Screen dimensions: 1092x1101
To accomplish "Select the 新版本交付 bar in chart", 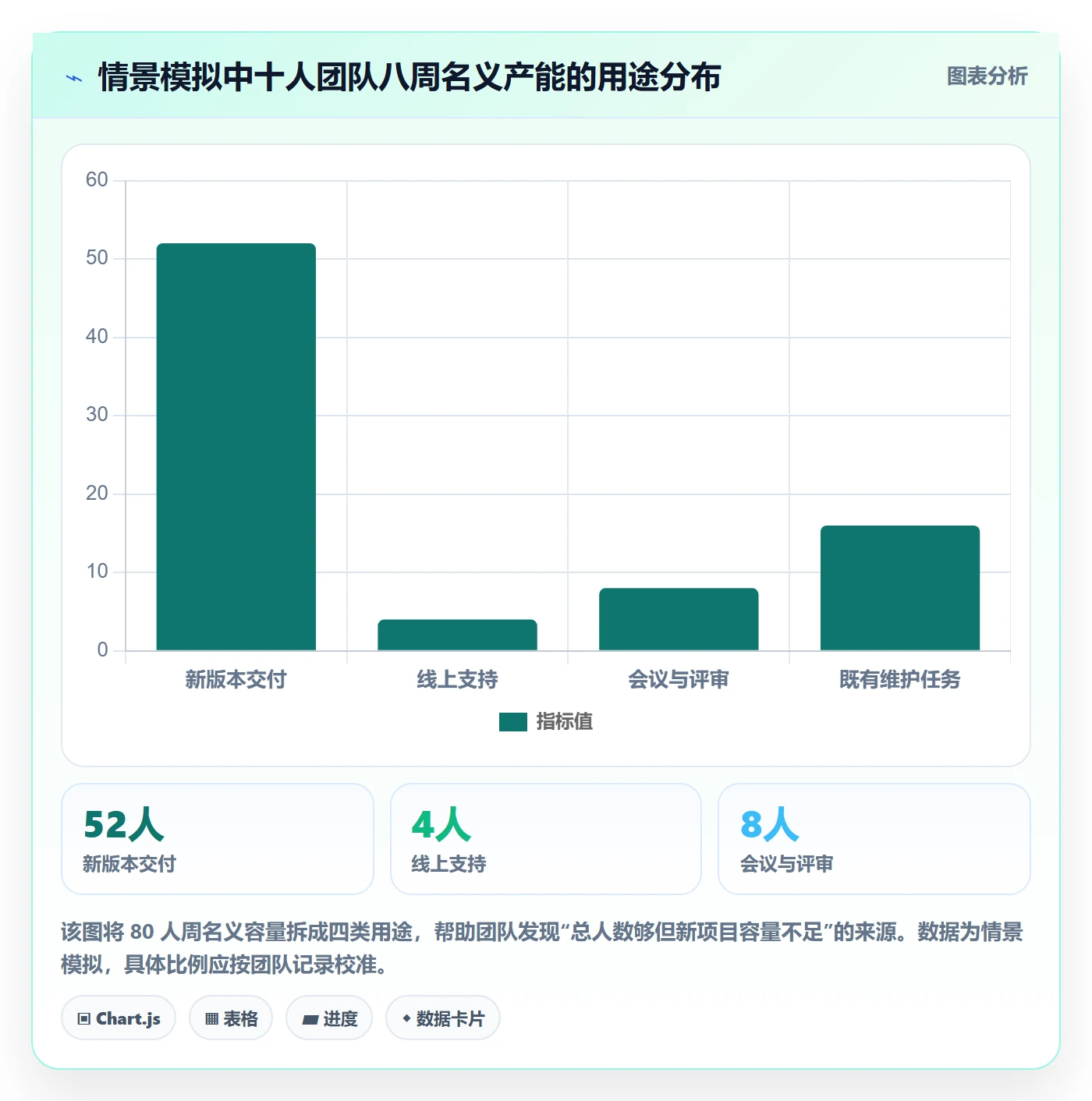I will [236, 447].
